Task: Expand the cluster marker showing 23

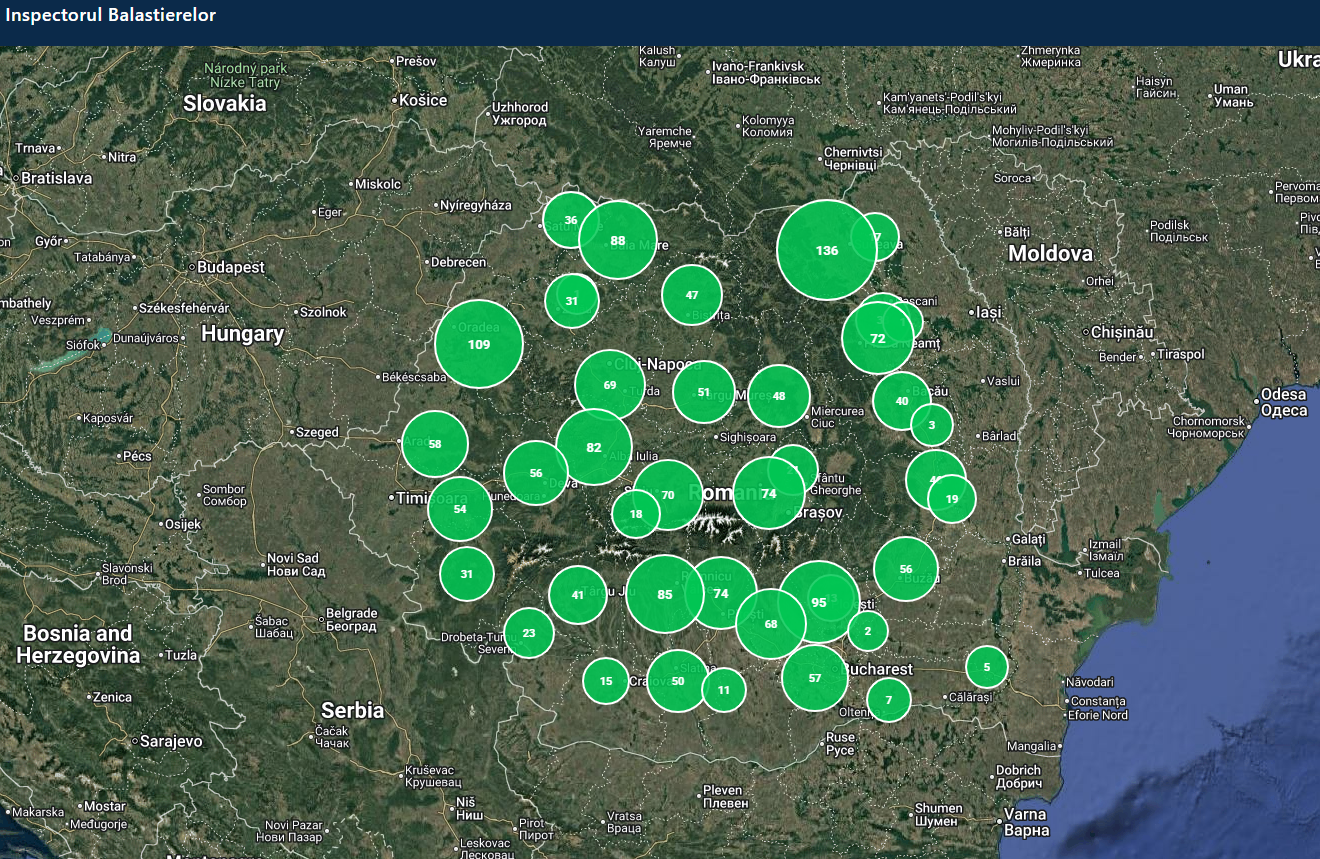Action: (529, 633)
